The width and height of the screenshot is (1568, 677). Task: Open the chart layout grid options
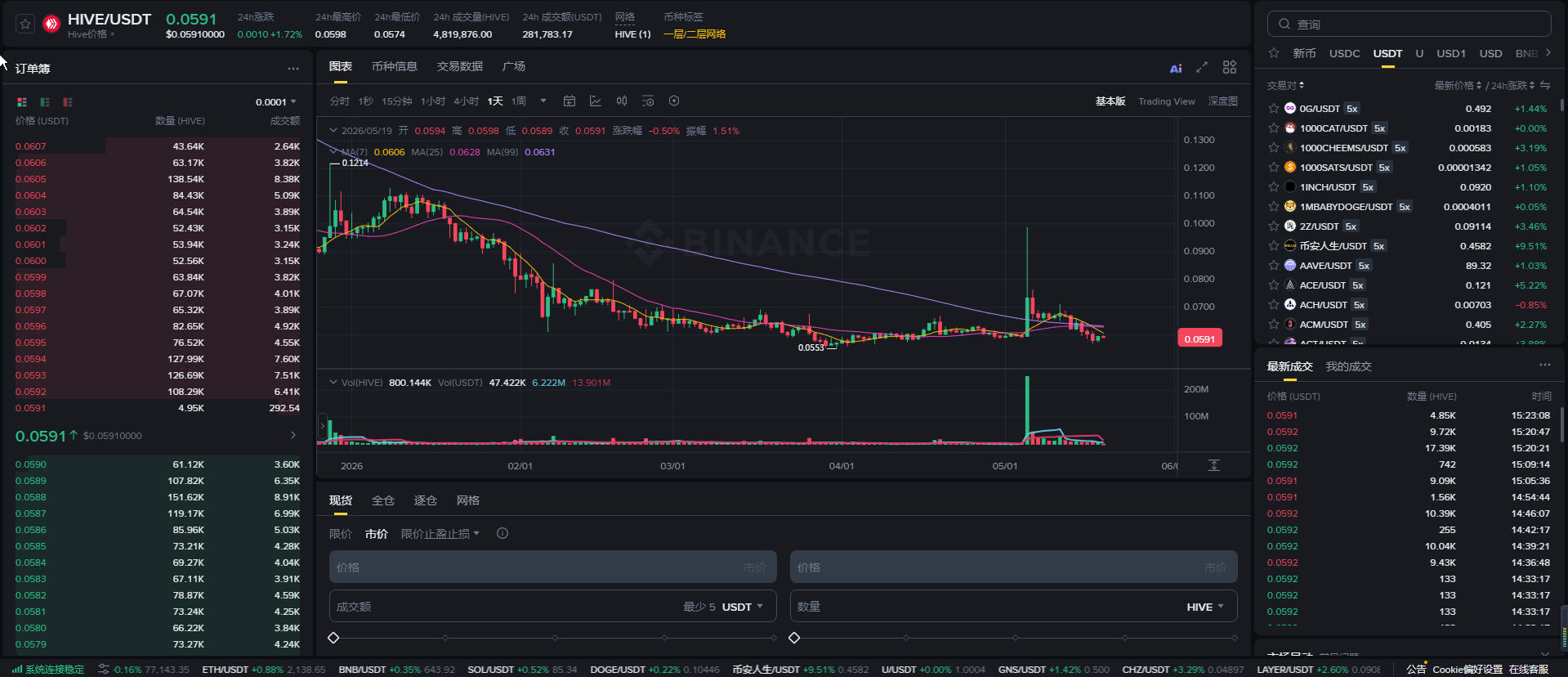[x=1230, y=67]
